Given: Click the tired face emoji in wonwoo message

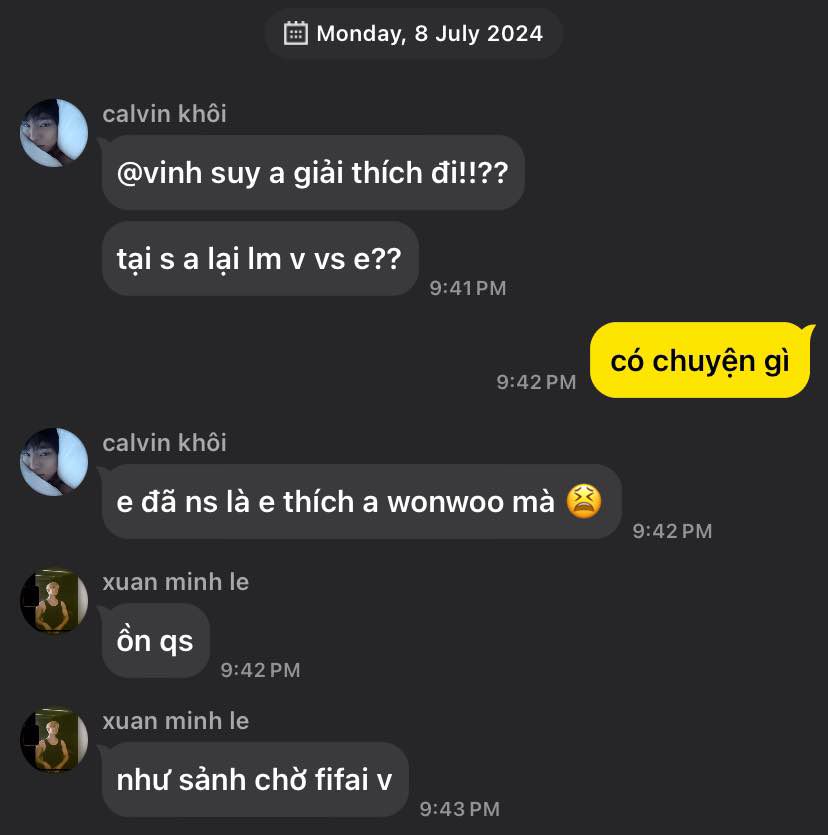Looking at the screenshot, I should click(584, 501).
